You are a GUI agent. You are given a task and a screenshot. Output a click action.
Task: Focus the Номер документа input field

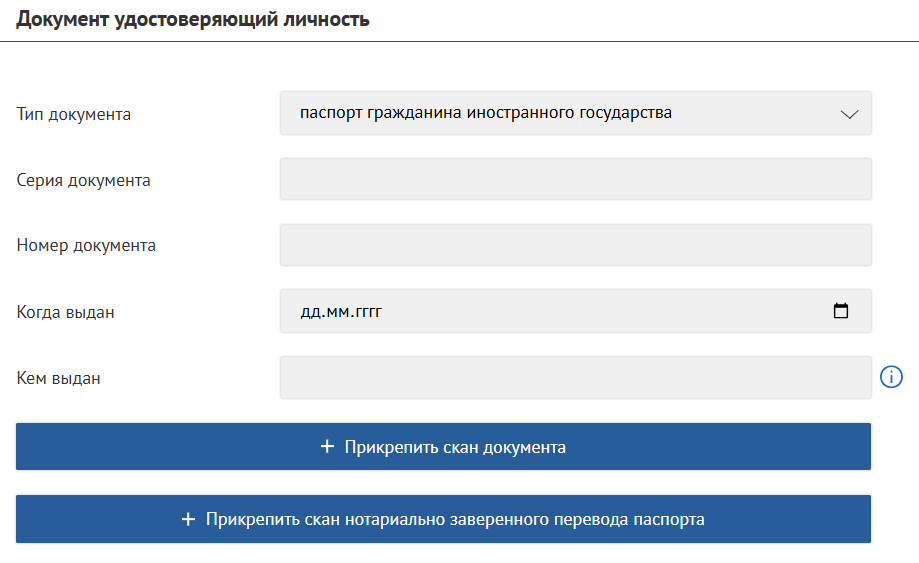(x=575, y=245)
